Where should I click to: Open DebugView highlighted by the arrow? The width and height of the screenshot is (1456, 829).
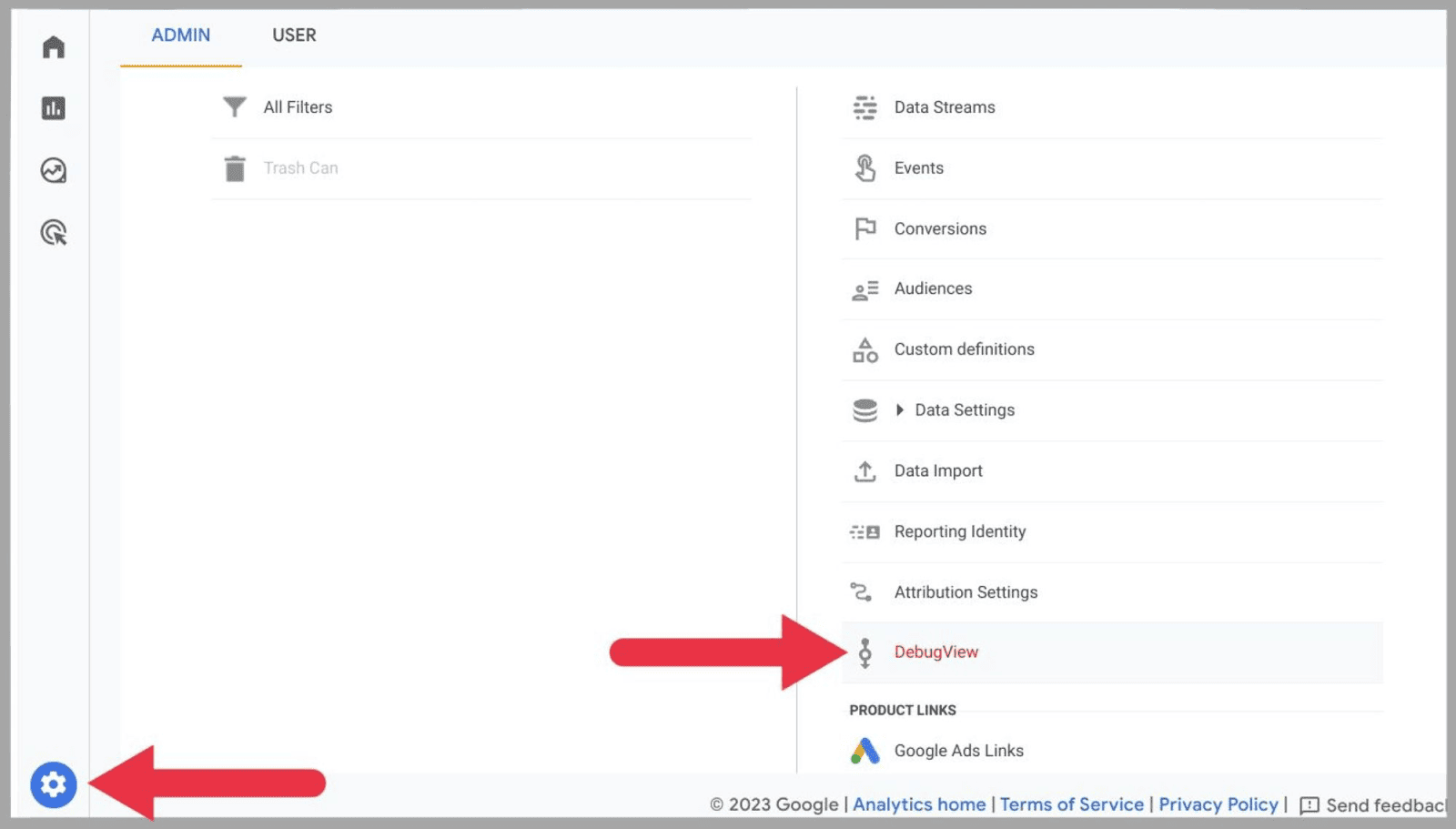[935, 652]
